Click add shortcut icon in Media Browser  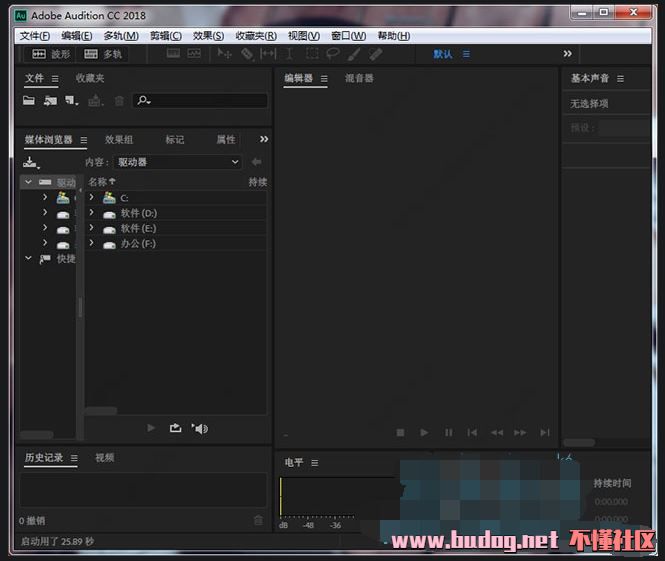click(31, 162)
